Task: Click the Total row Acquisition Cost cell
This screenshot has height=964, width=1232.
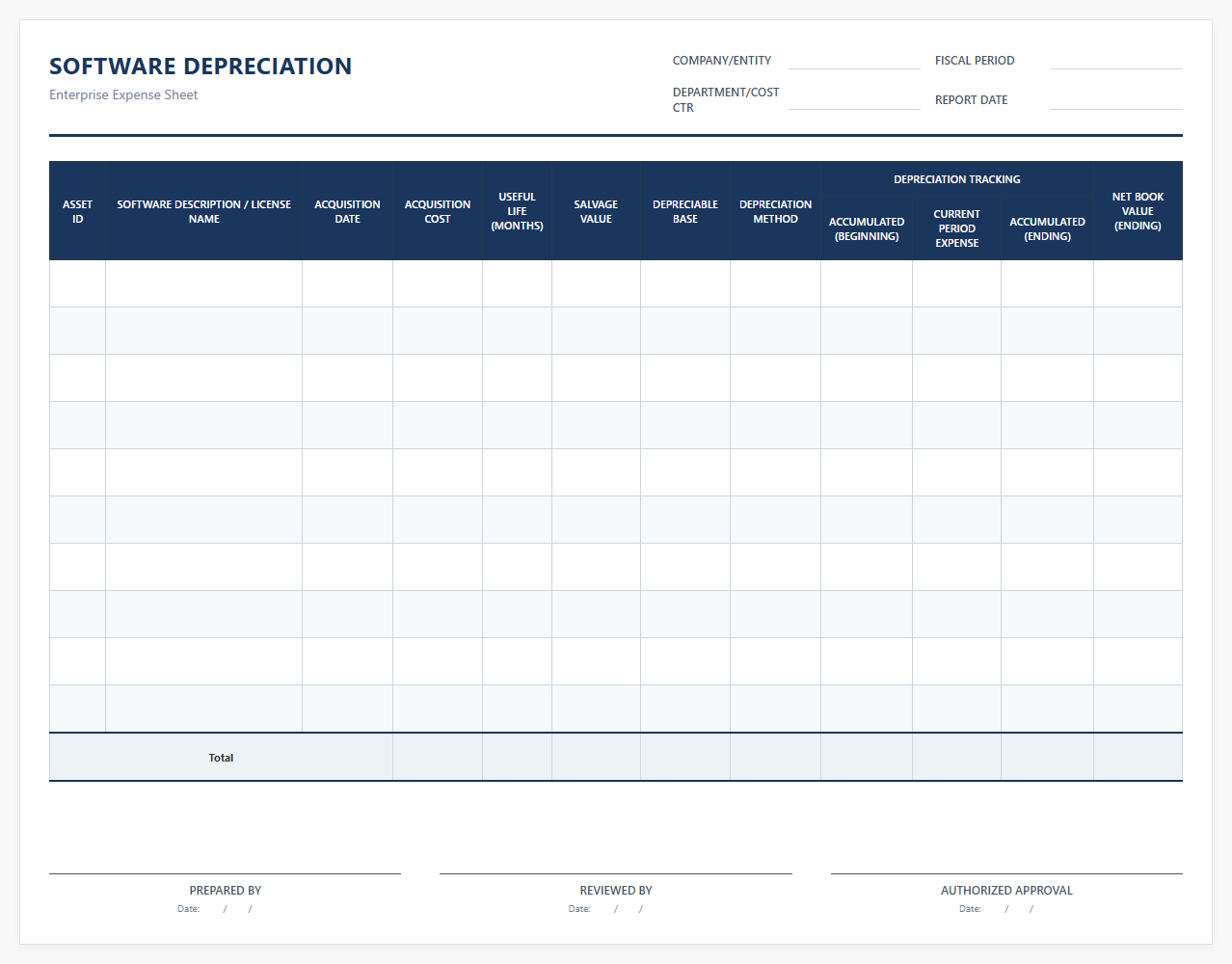Action: click(x=438, y=757)
